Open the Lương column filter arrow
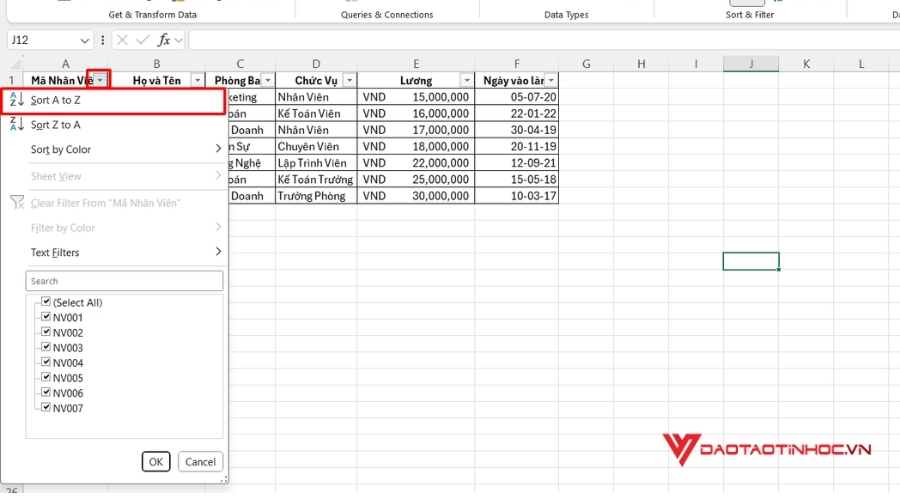Viewport: 900px width, 500px height. coord(466,80)
